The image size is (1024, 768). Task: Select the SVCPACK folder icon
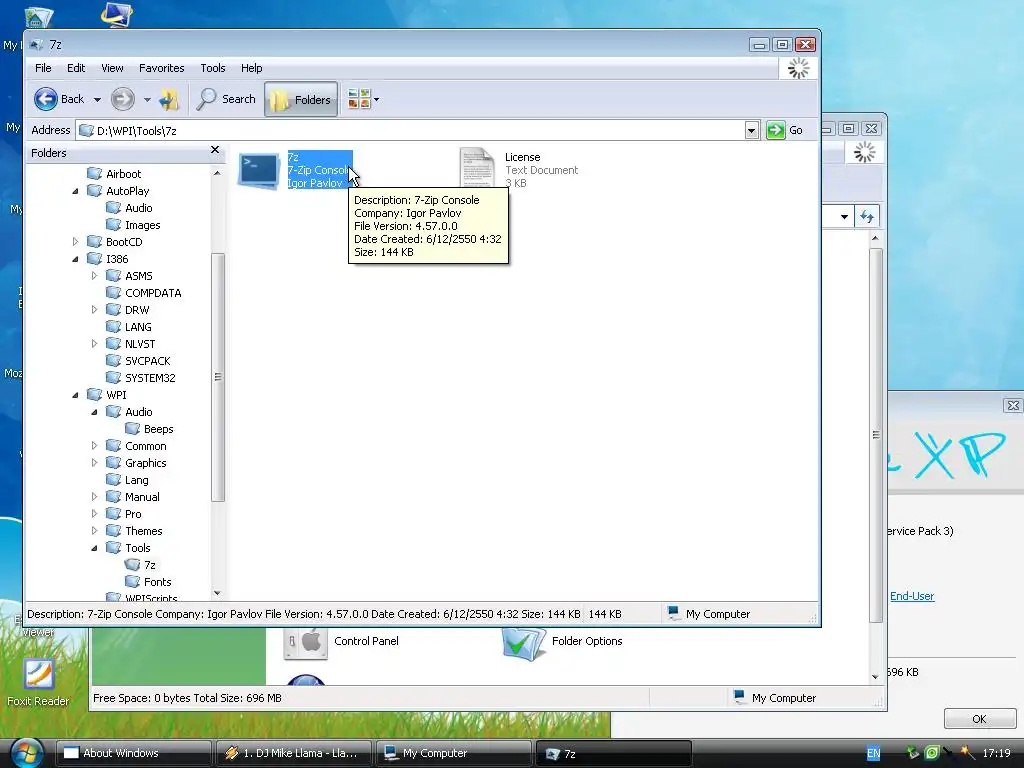[114, 360]
